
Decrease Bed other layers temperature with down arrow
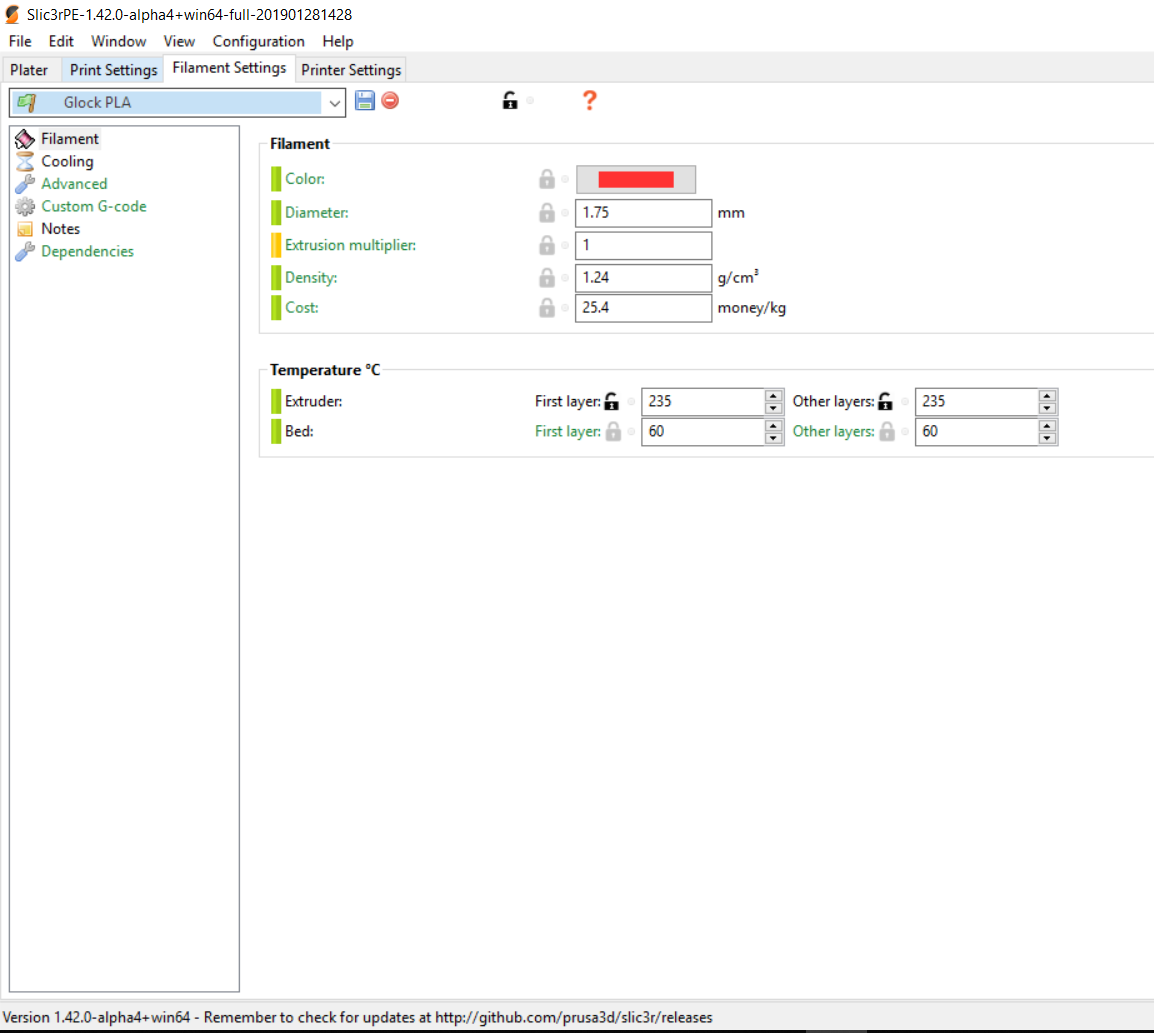pyautogui.click(x=1047, y=438)
